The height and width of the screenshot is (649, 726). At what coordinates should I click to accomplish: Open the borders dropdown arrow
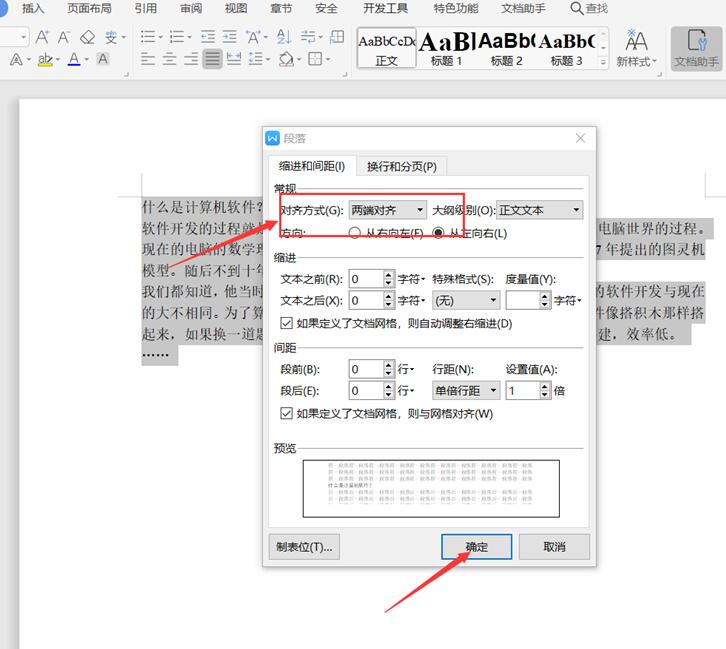[328, 59]
